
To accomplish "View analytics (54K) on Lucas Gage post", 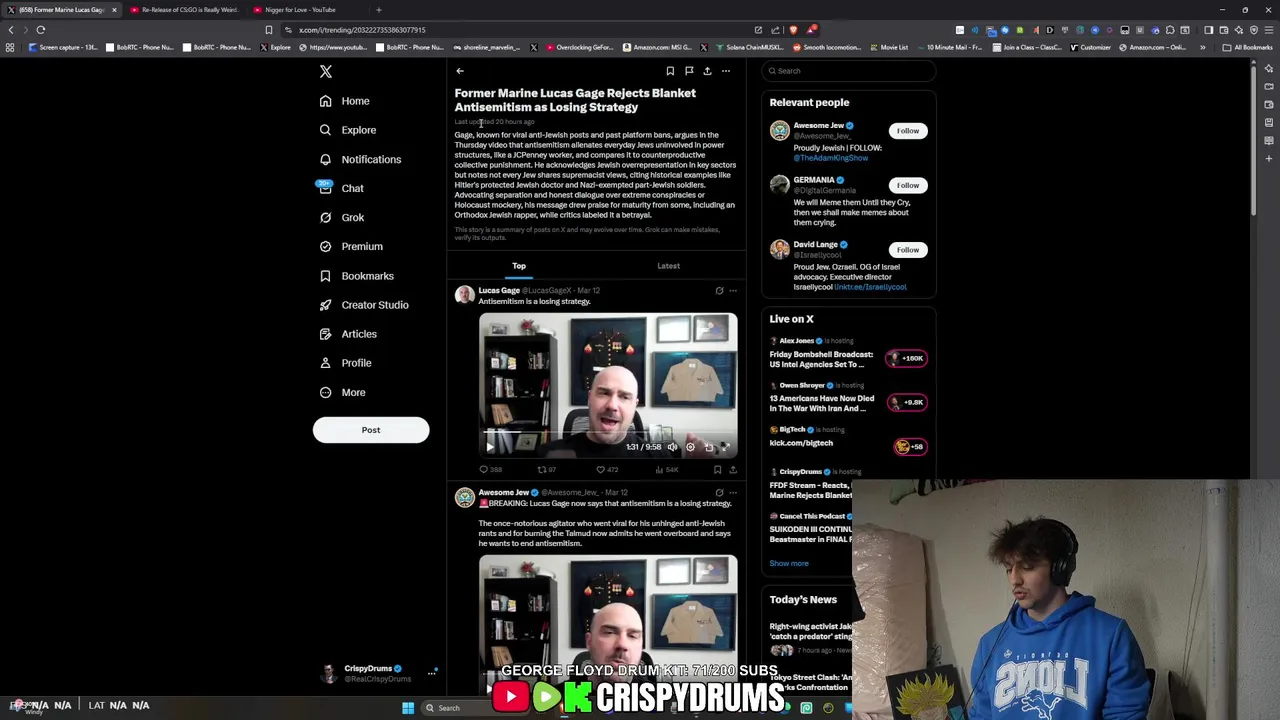I will coord(667,469).
